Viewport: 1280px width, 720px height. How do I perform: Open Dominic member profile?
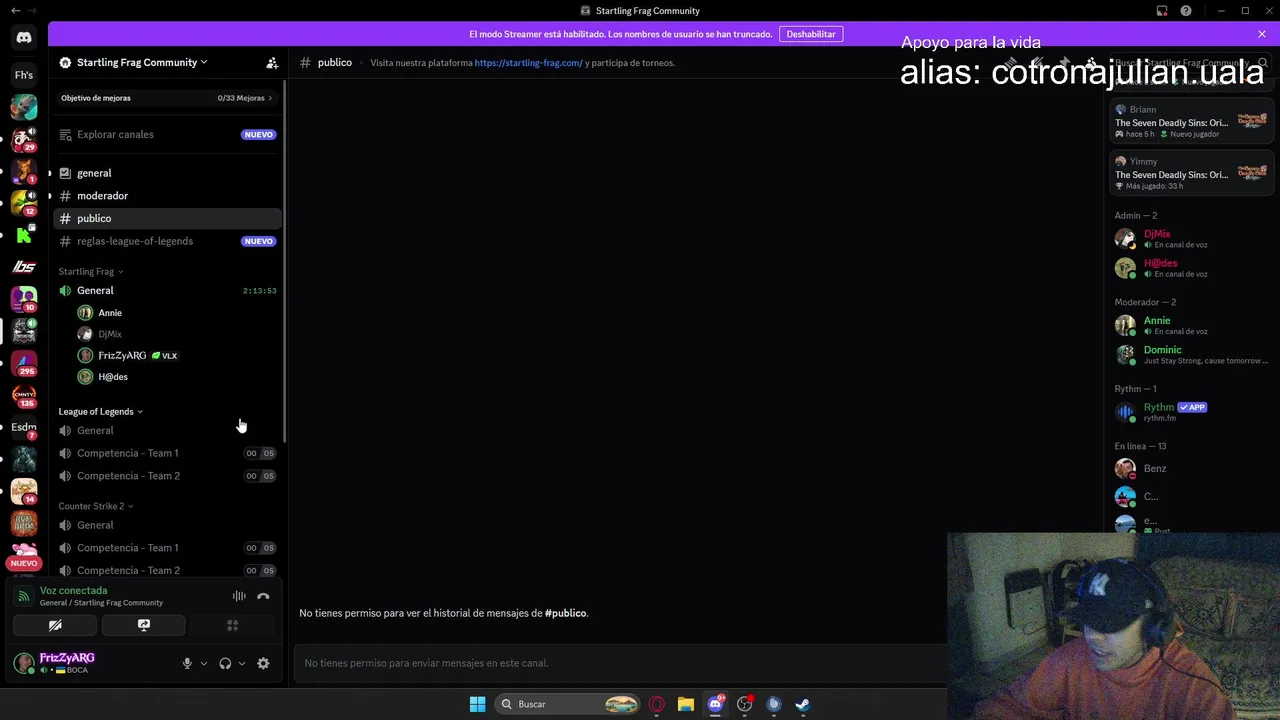(1190, 354)
